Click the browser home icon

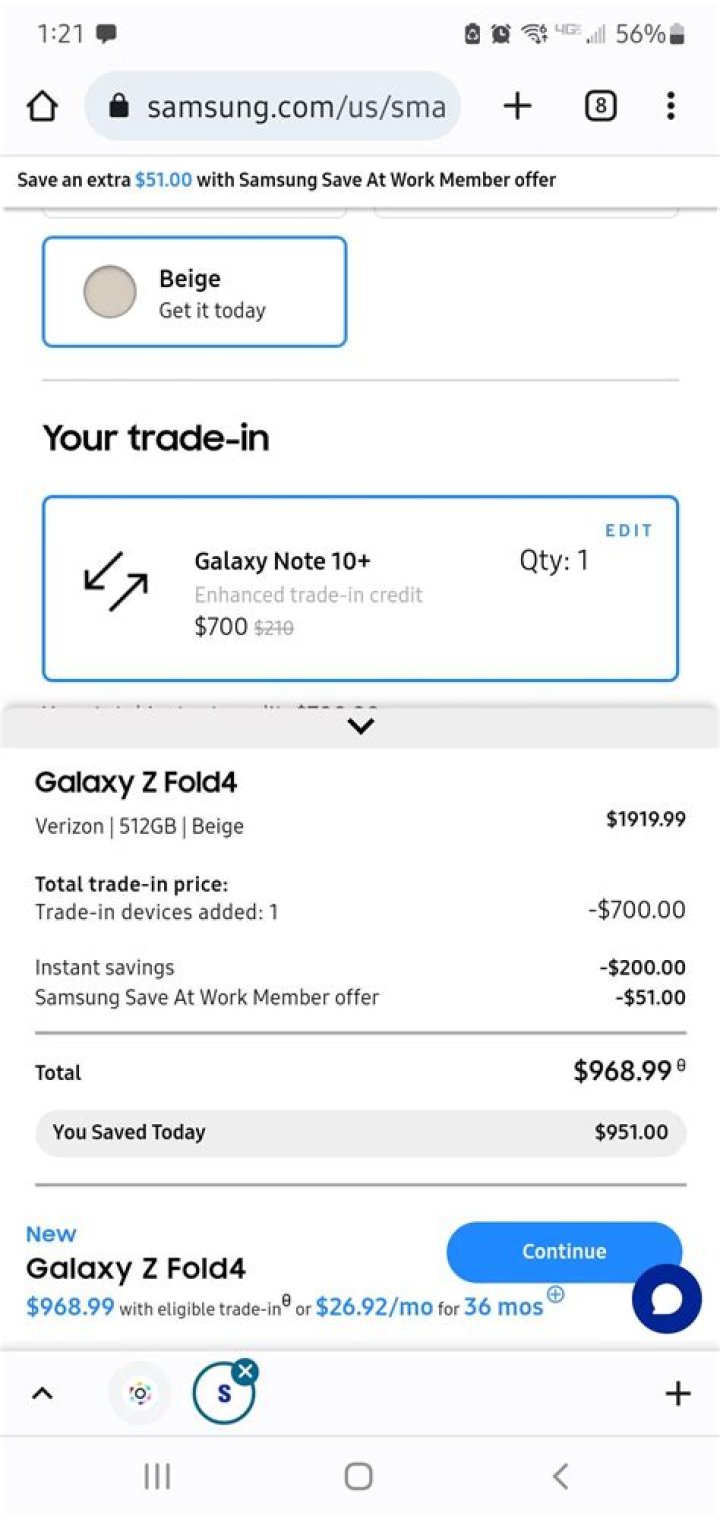click(x=42, y=105)
